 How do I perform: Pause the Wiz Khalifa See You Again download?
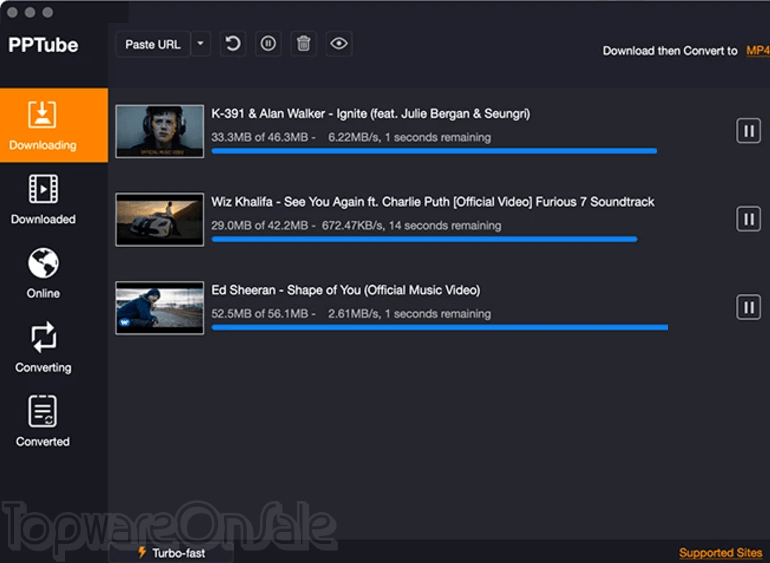point(748,219)
